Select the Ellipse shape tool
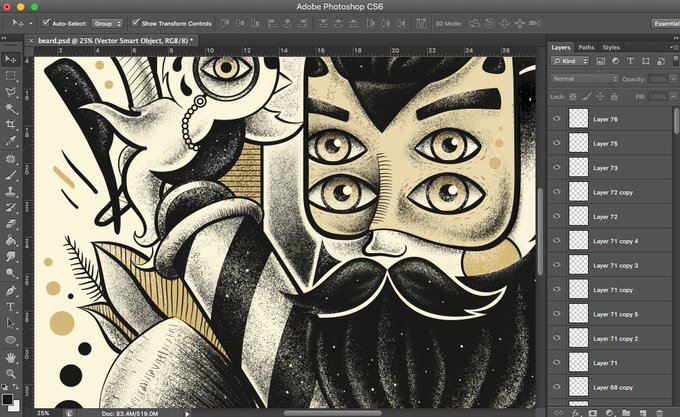 [10, 340]
